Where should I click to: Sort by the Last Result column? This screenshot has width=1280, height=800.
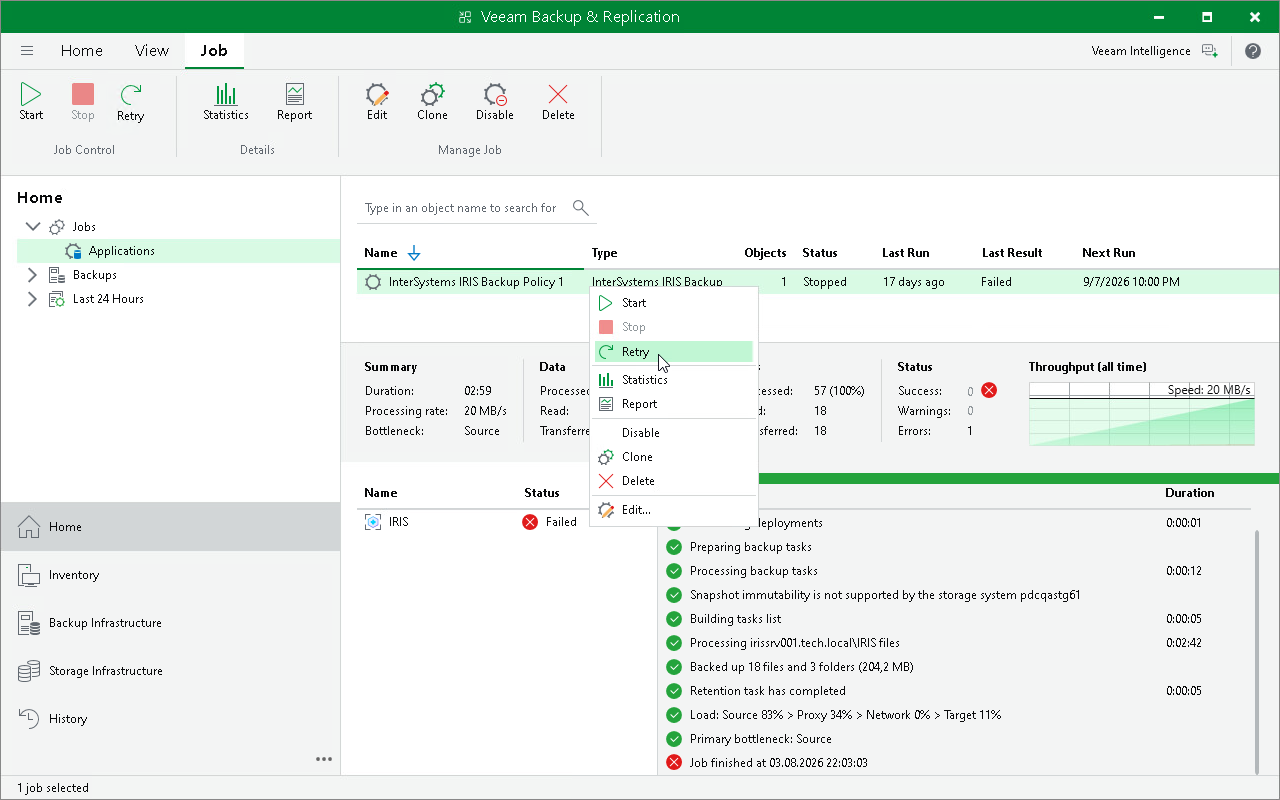1012,253
